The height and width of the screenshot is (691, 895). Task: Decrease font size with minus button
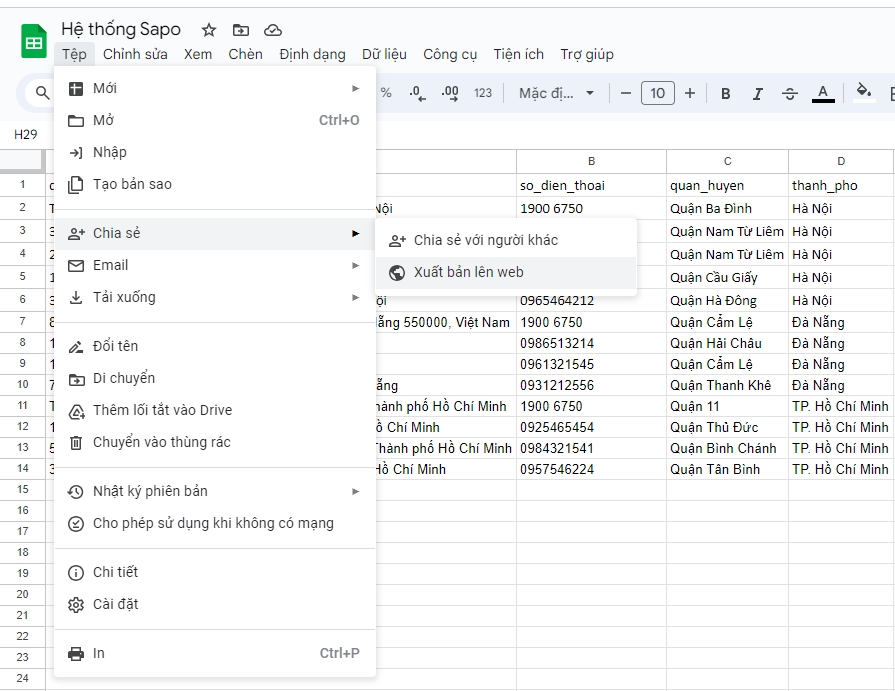click(626, 93)
